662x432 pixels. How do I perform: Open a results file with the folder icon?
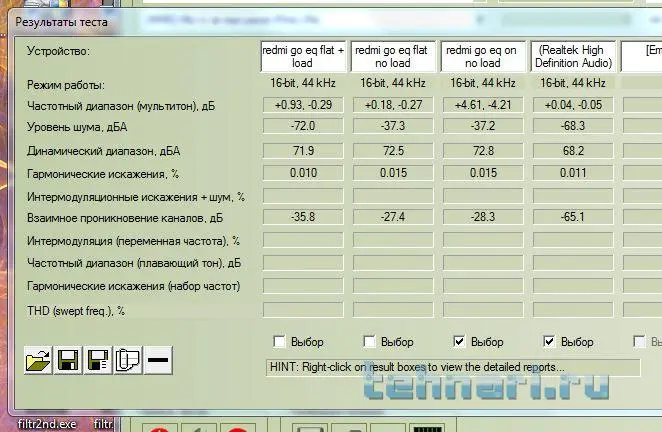[37, 360]
